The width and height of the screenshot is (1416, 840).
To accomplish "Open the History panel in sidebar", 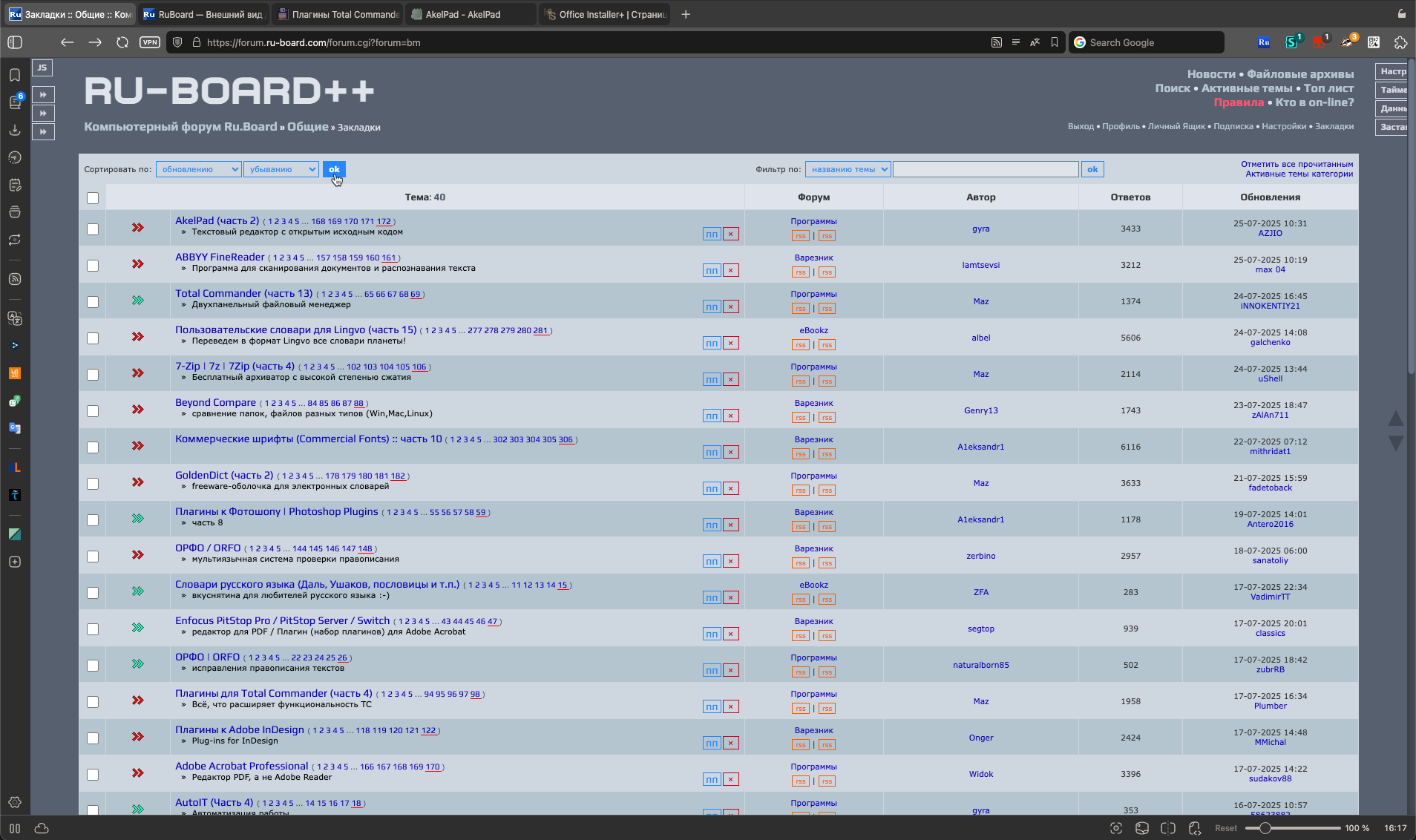I will tap(15, 157).
